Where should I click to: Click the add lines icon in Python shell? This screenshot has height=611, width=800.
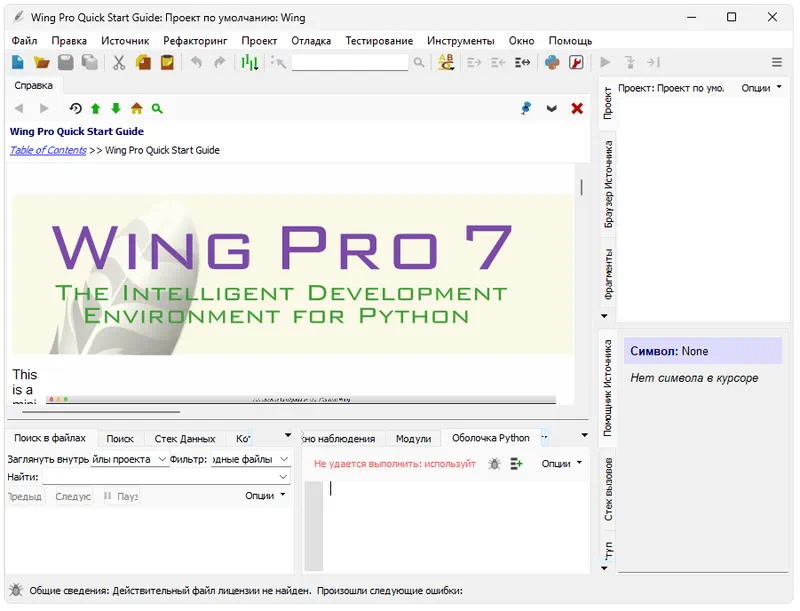(516, 464)
